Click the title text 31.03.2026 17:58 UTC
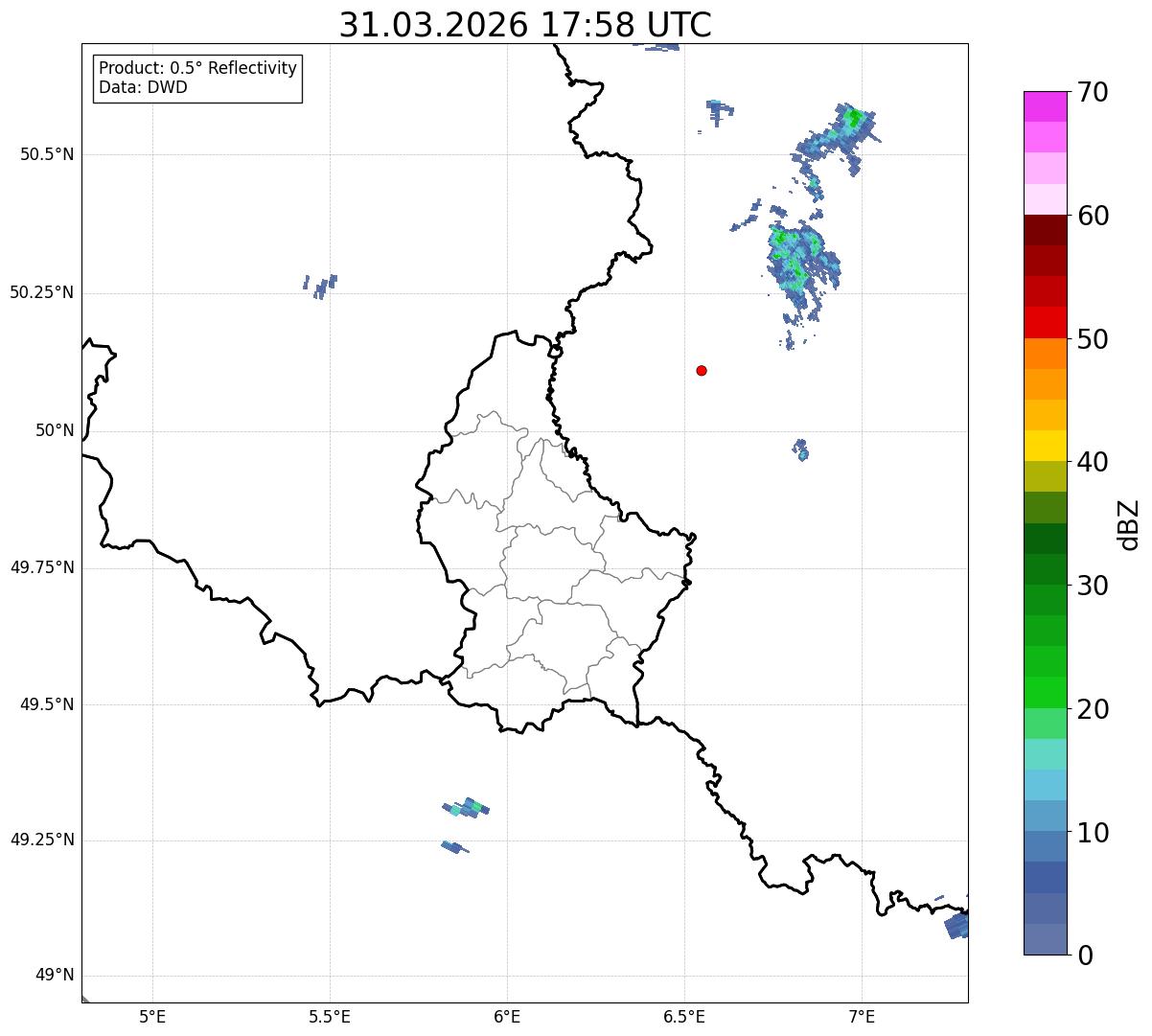This screenshot has width=1152, height=1036. tap(525, 25)
